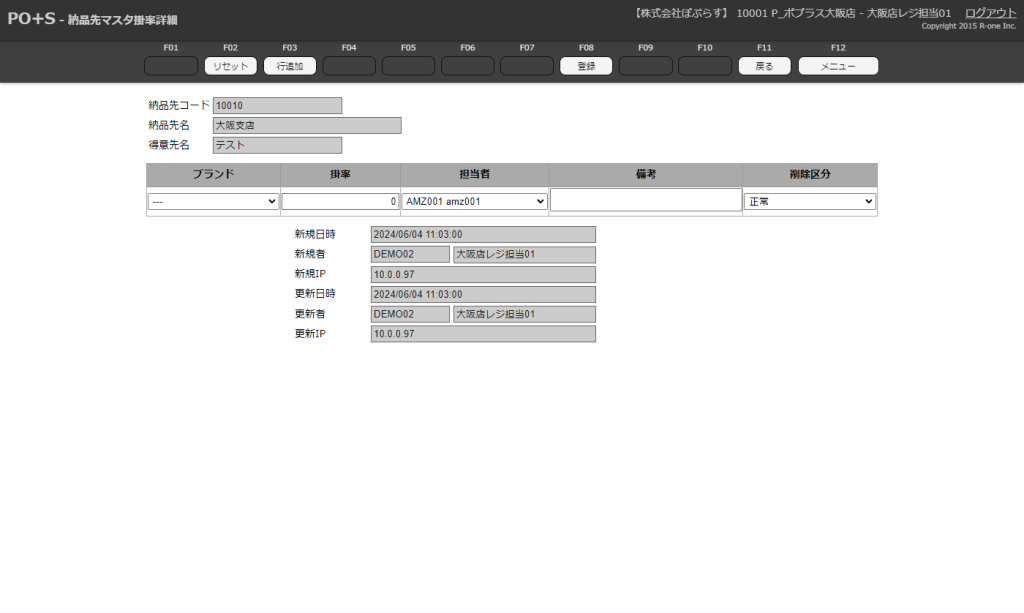Click the 掛率 rate input field
The width and height of the screenshot is (1024, 613).
[340, 202]
